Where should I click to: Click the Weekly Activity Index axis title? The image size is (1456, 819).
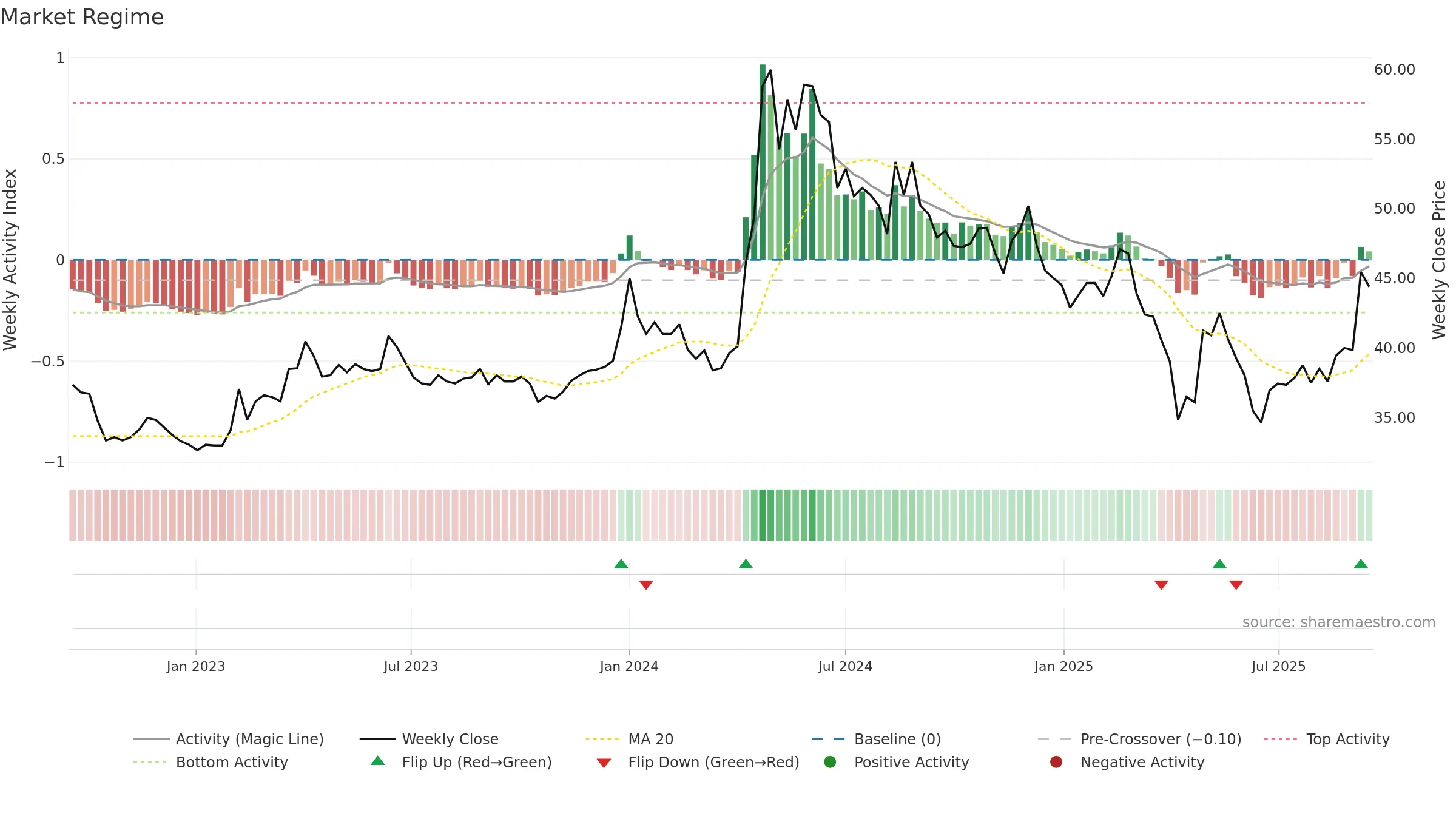pyautogui.click(x=10, y=260)
